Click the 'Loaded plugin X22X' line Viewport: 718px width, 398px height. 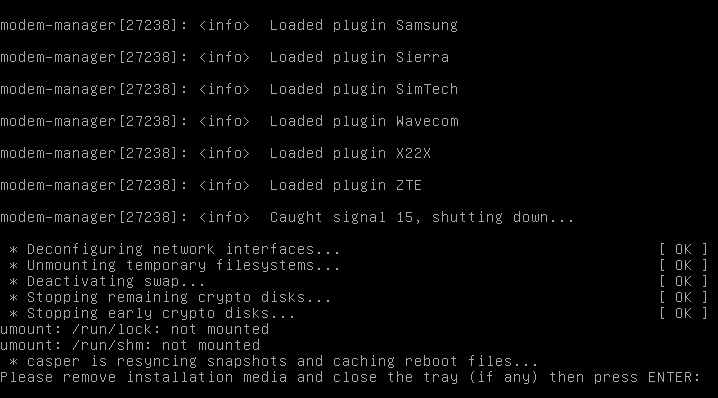(216, 153)
